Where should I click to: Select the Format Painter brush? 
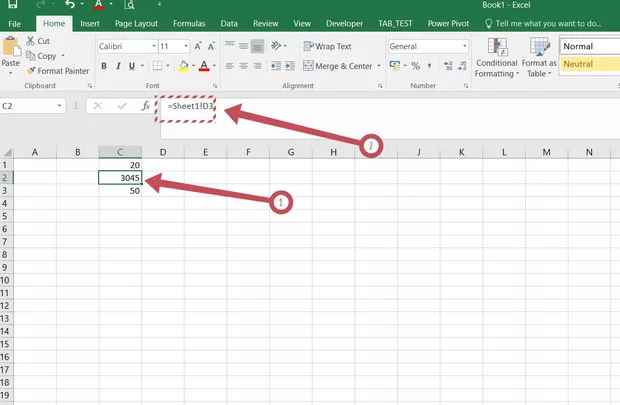(30, 71)
